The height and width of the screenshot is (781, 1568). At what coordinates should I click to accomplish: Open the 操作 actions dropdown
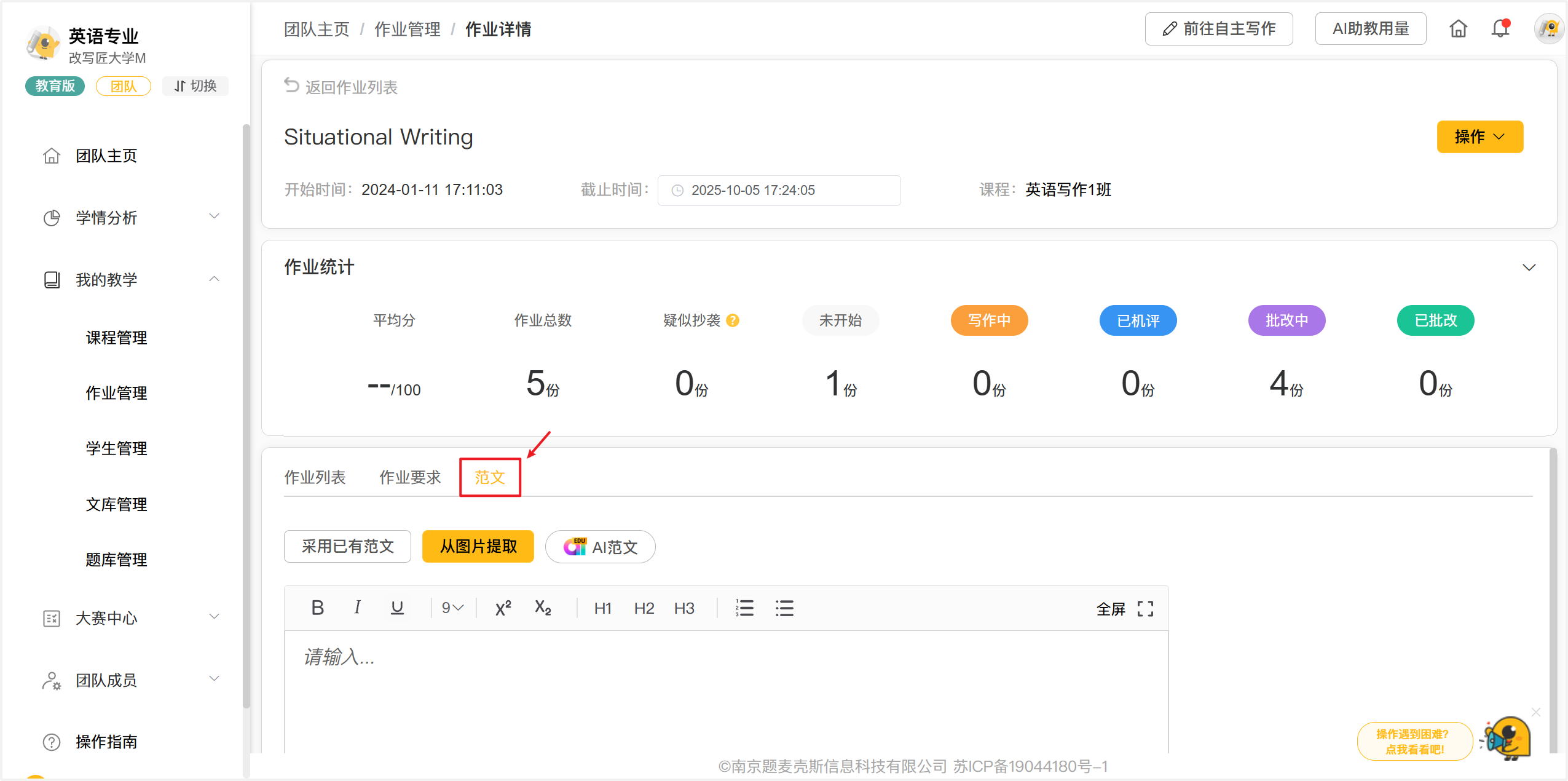pos(1479,137)
